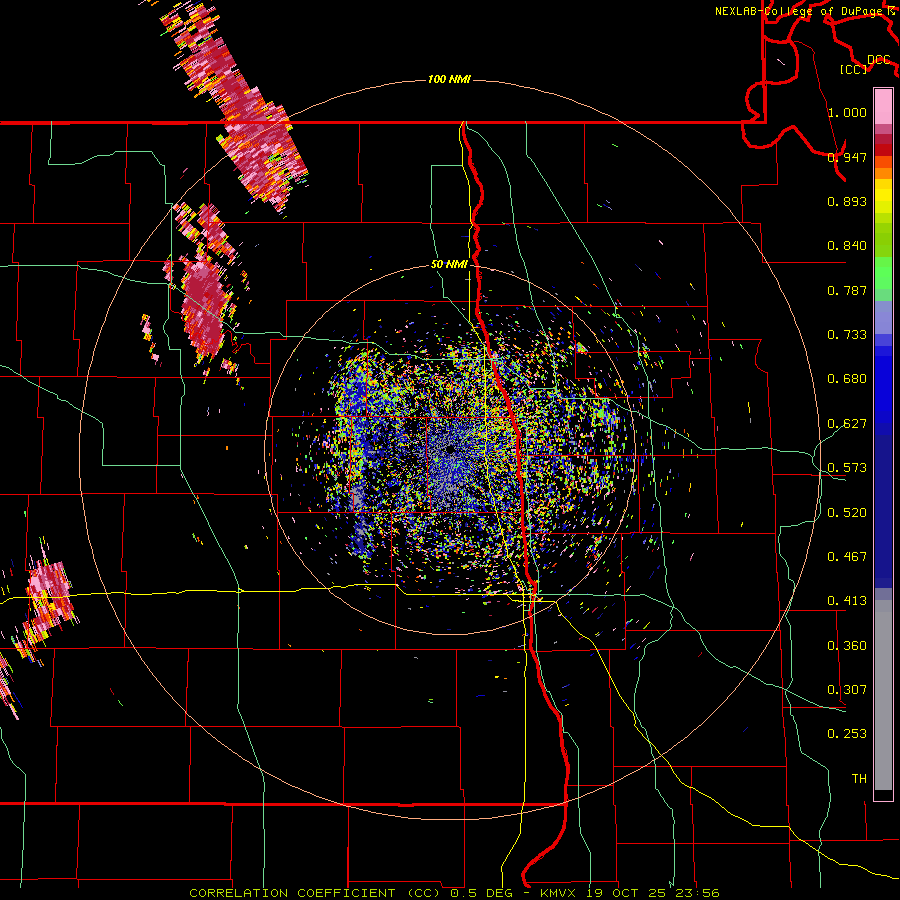Pick the light pink segment of the color bar
This screenshot has width=900, height=900.
883,107
